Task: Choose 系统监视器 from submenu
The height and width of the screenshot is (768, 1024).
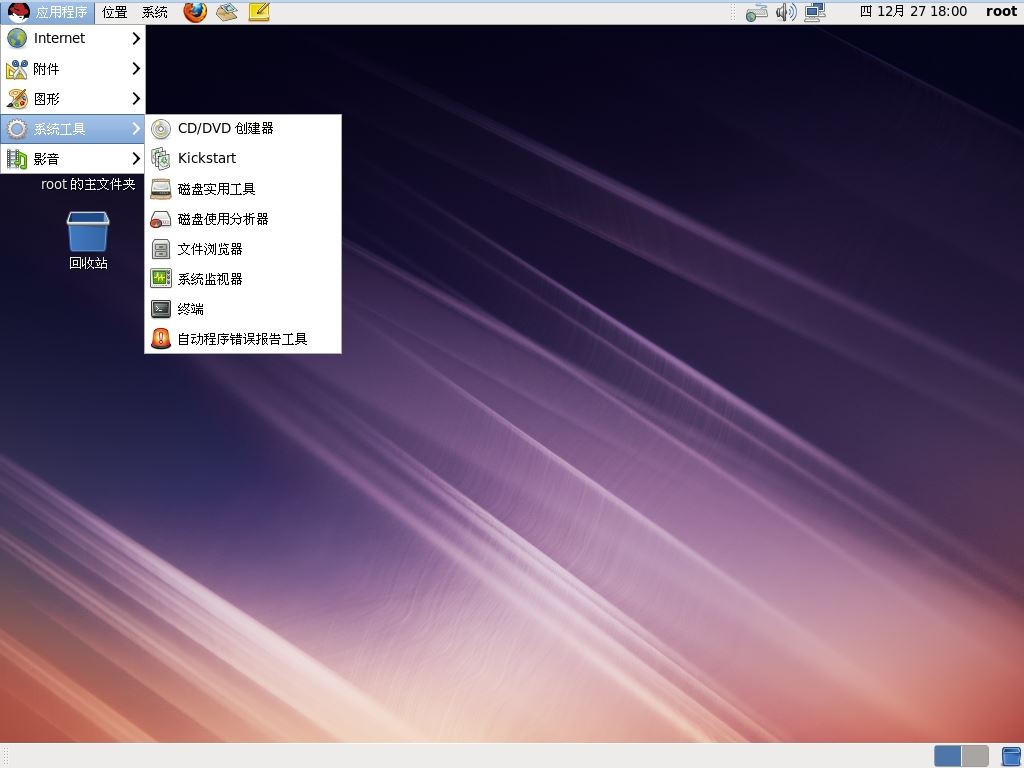Action: coord(243,279)
